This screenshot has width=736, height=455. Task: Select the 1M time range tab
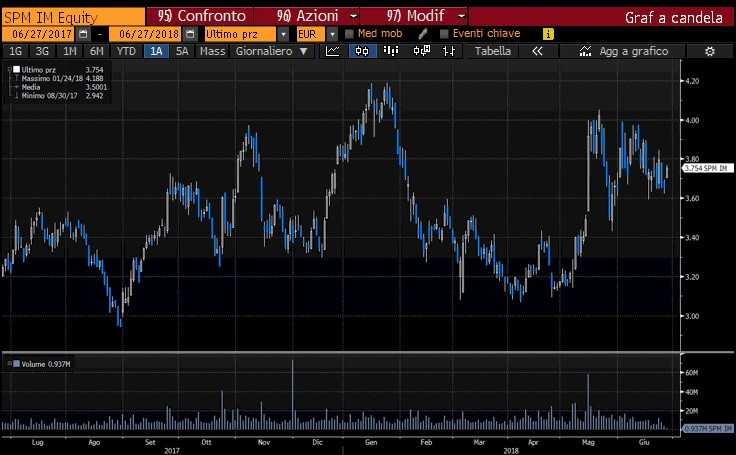coord(69,51)
